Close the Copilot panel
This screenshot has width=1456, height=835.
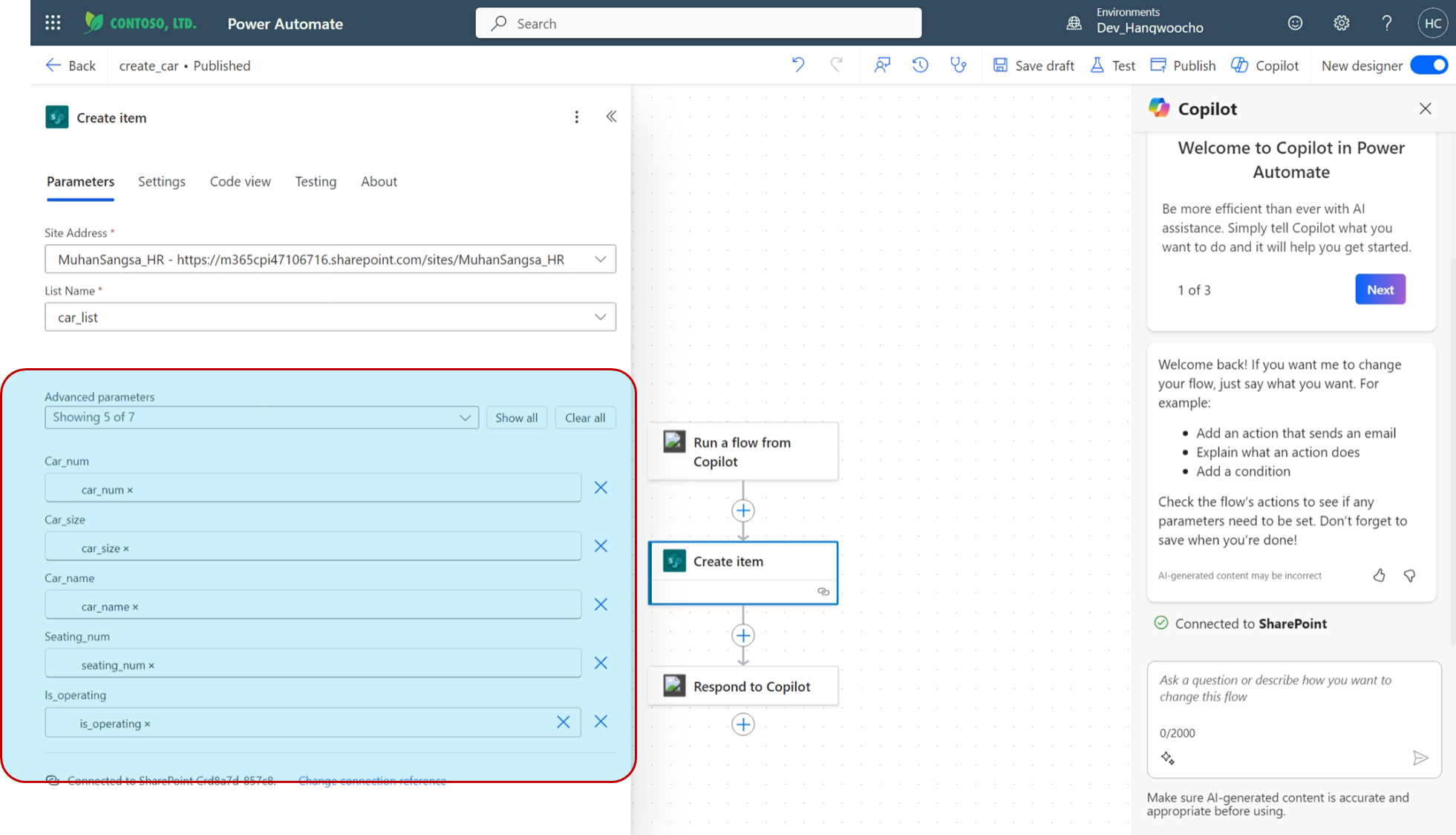click(1425, 108)
